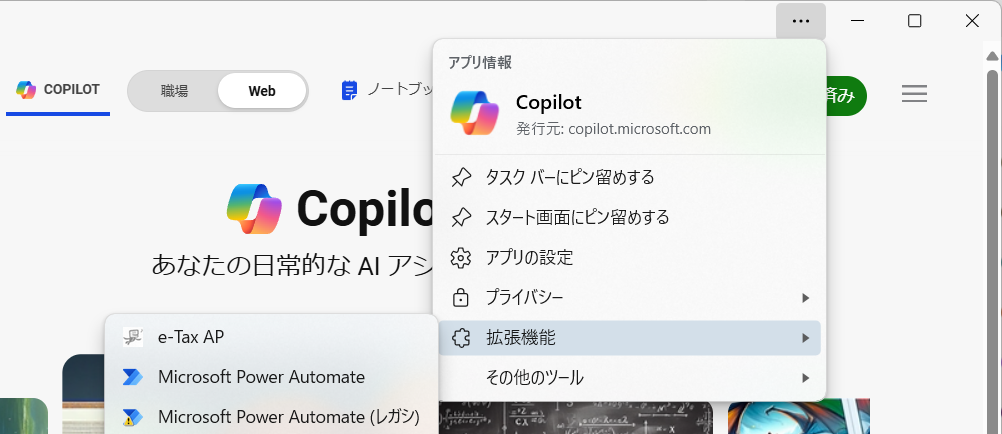Open the hamburger menu icon

tap(914, 94)
